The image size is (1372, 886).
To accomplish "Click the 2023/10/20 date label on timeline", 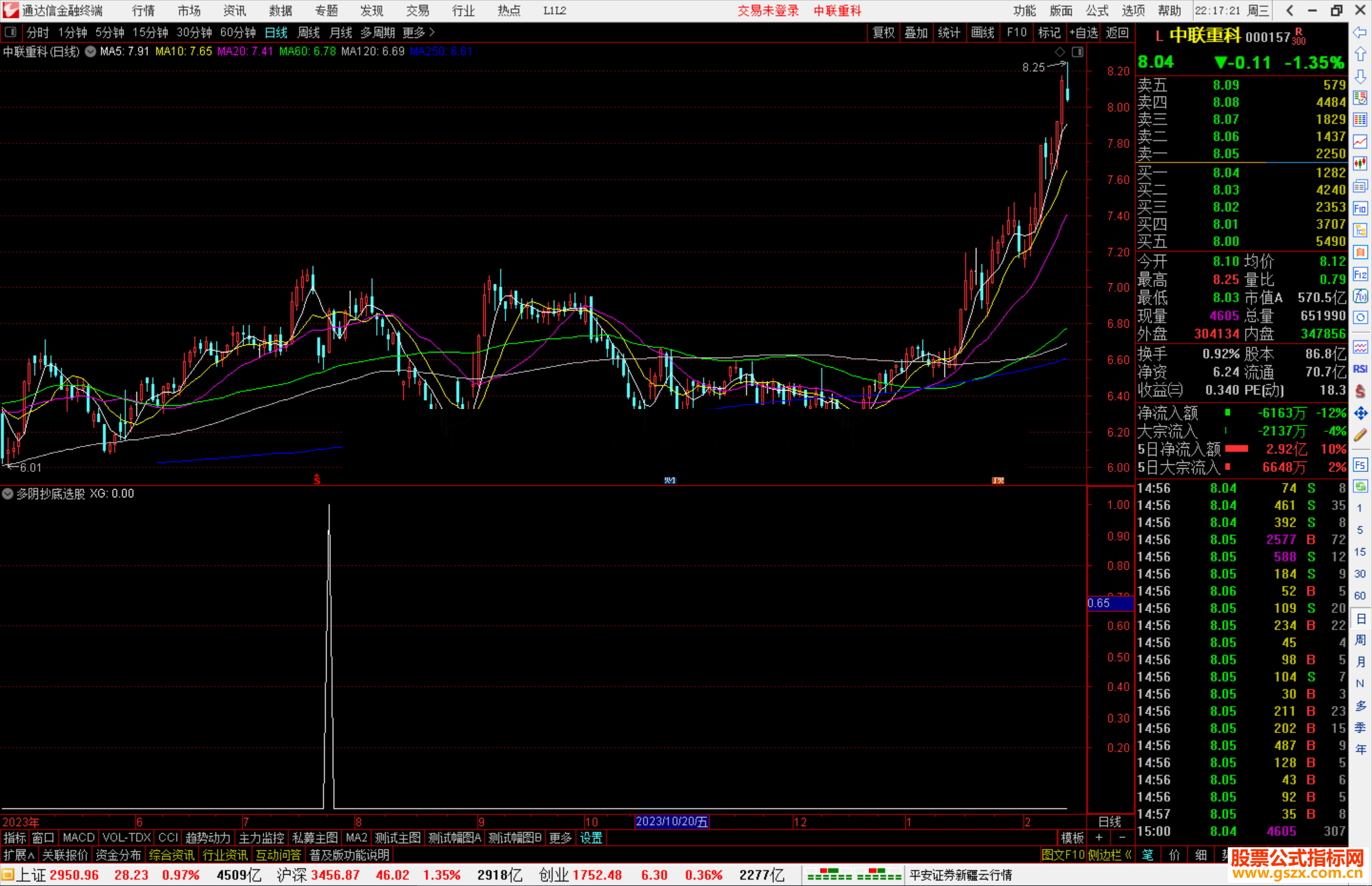I will (671, 821).
